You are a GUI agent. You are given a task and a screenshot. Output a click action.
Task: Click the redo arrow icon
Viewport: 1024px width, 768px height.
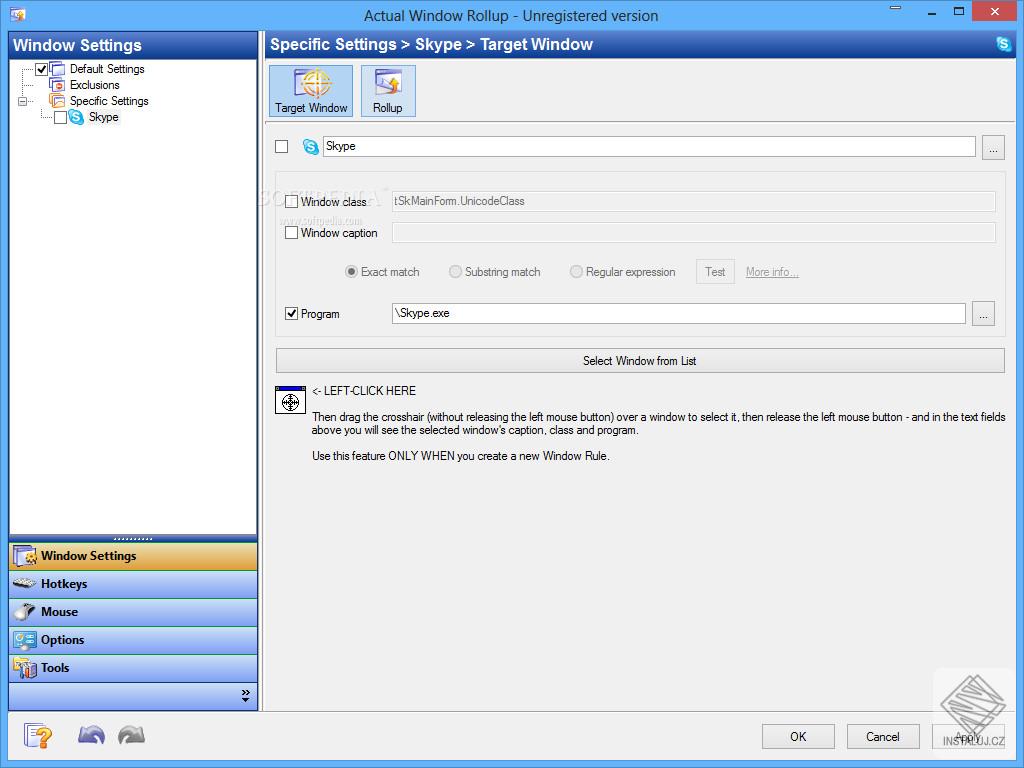[x=131, y=736]
